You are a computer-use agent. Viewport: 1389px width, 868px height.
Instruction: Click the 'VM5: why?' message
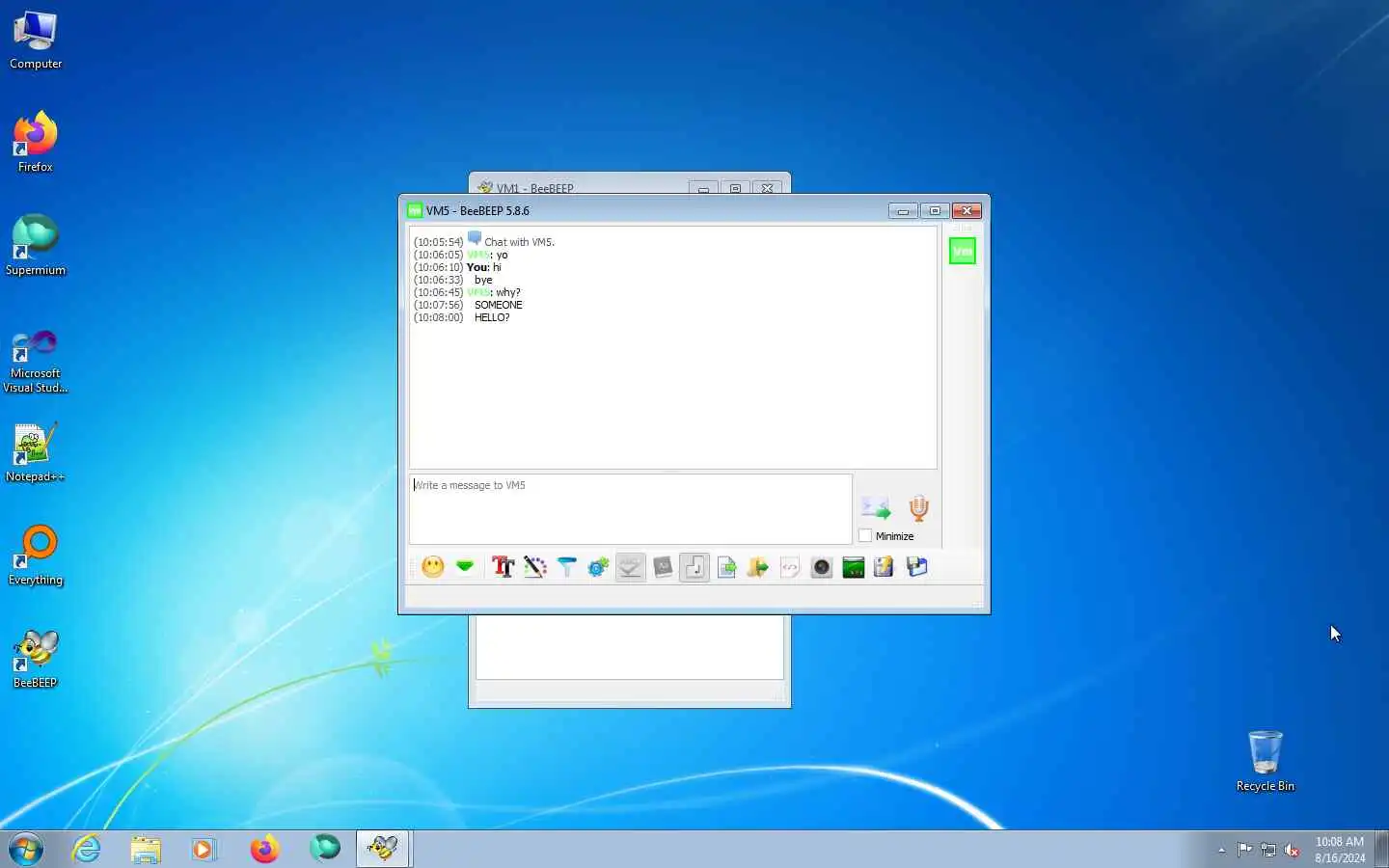click(x=494, y=292)
